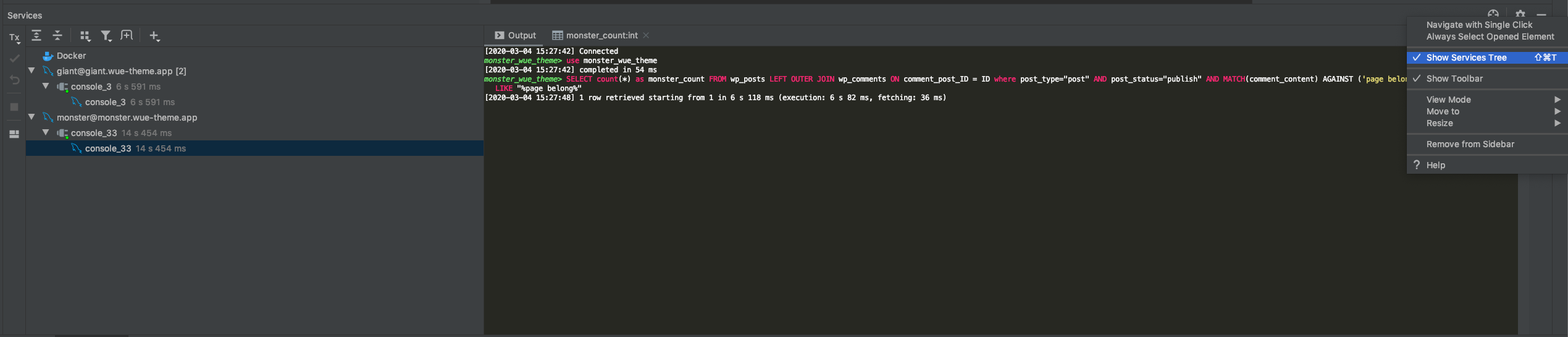1568x337 pixels.
Task: Click the Output tab console icon
Action: (500, 35)
